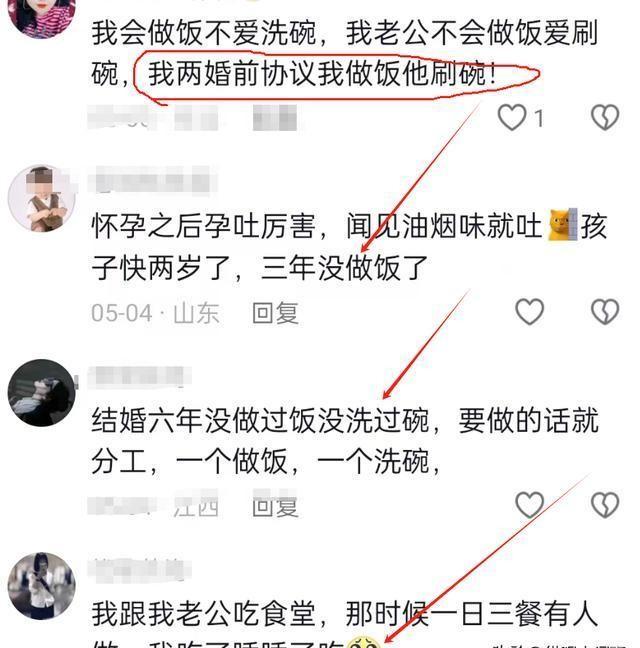
Task: Select the blurred username above 怀孕之后
Action: [x=152, y=181]
